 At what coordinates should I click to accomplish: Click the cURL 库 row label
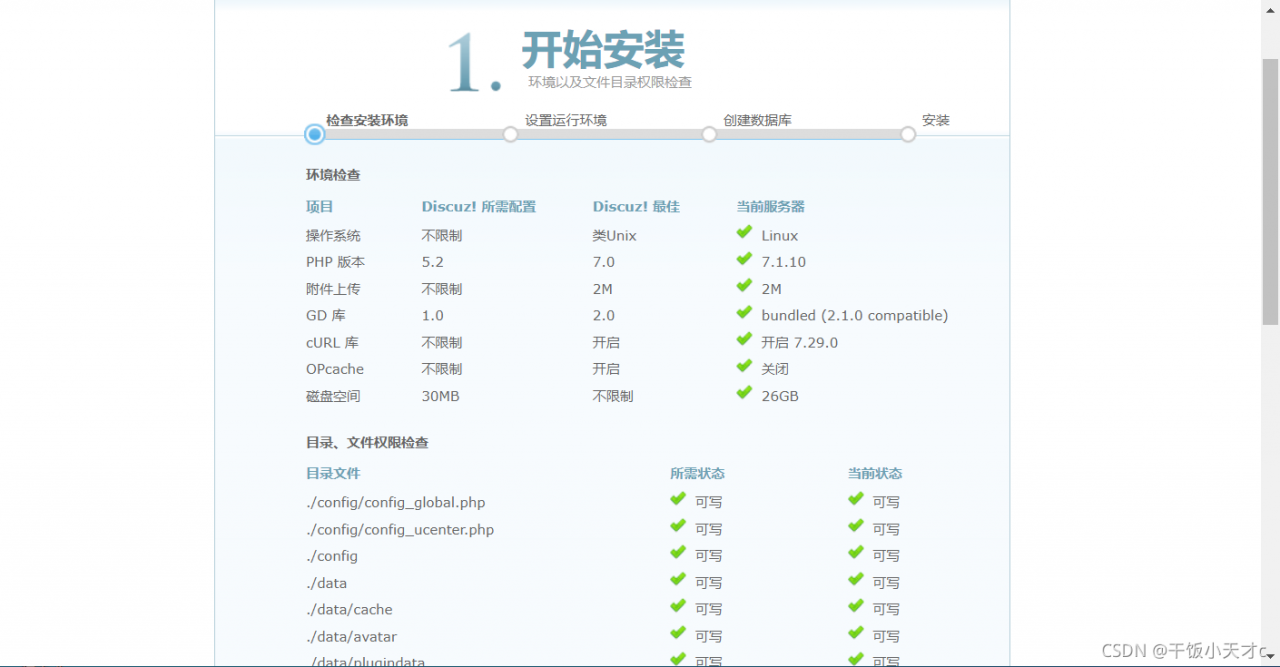[332, 343]
